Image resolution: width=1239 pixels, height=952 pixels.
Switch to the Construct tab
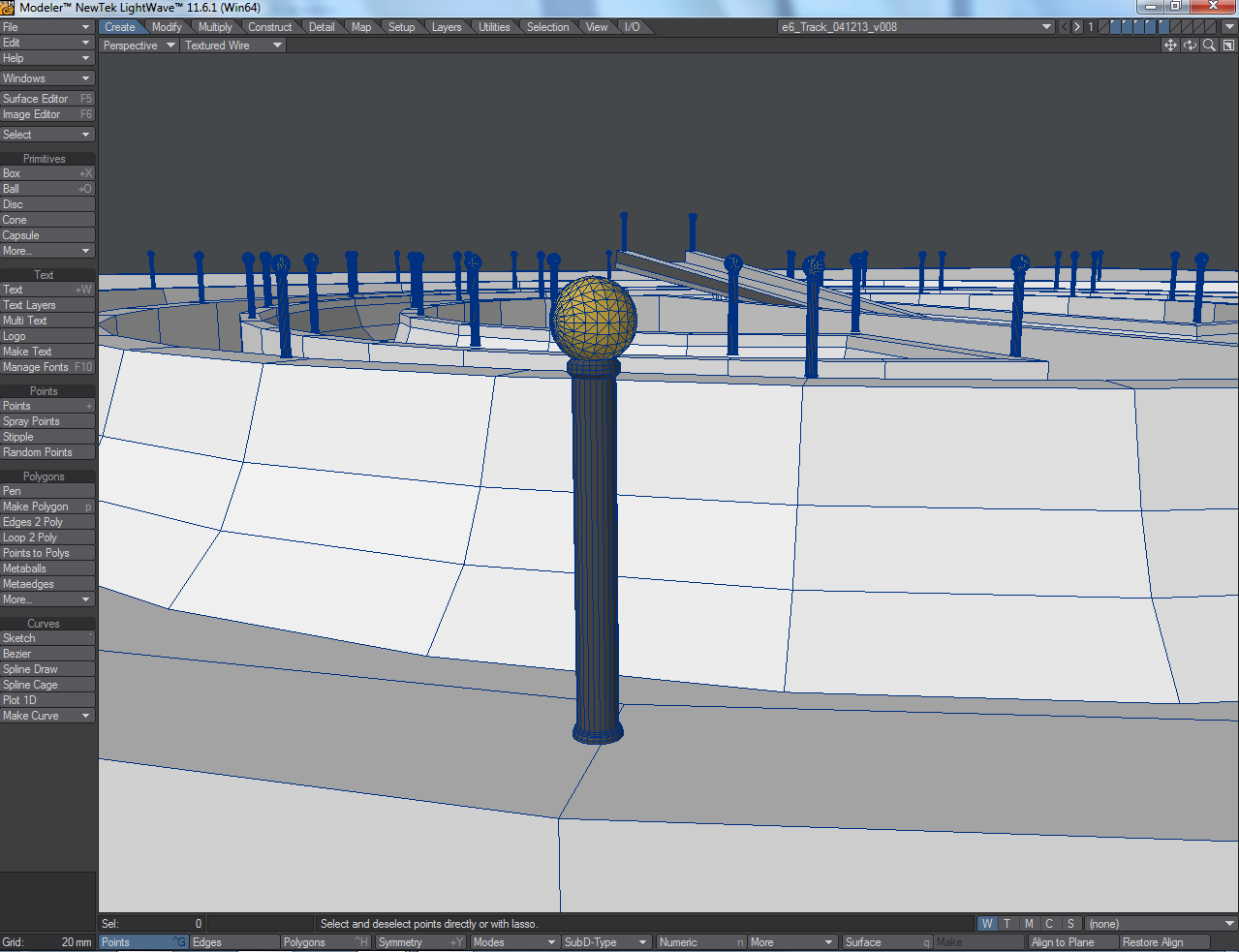pos(269,26)
